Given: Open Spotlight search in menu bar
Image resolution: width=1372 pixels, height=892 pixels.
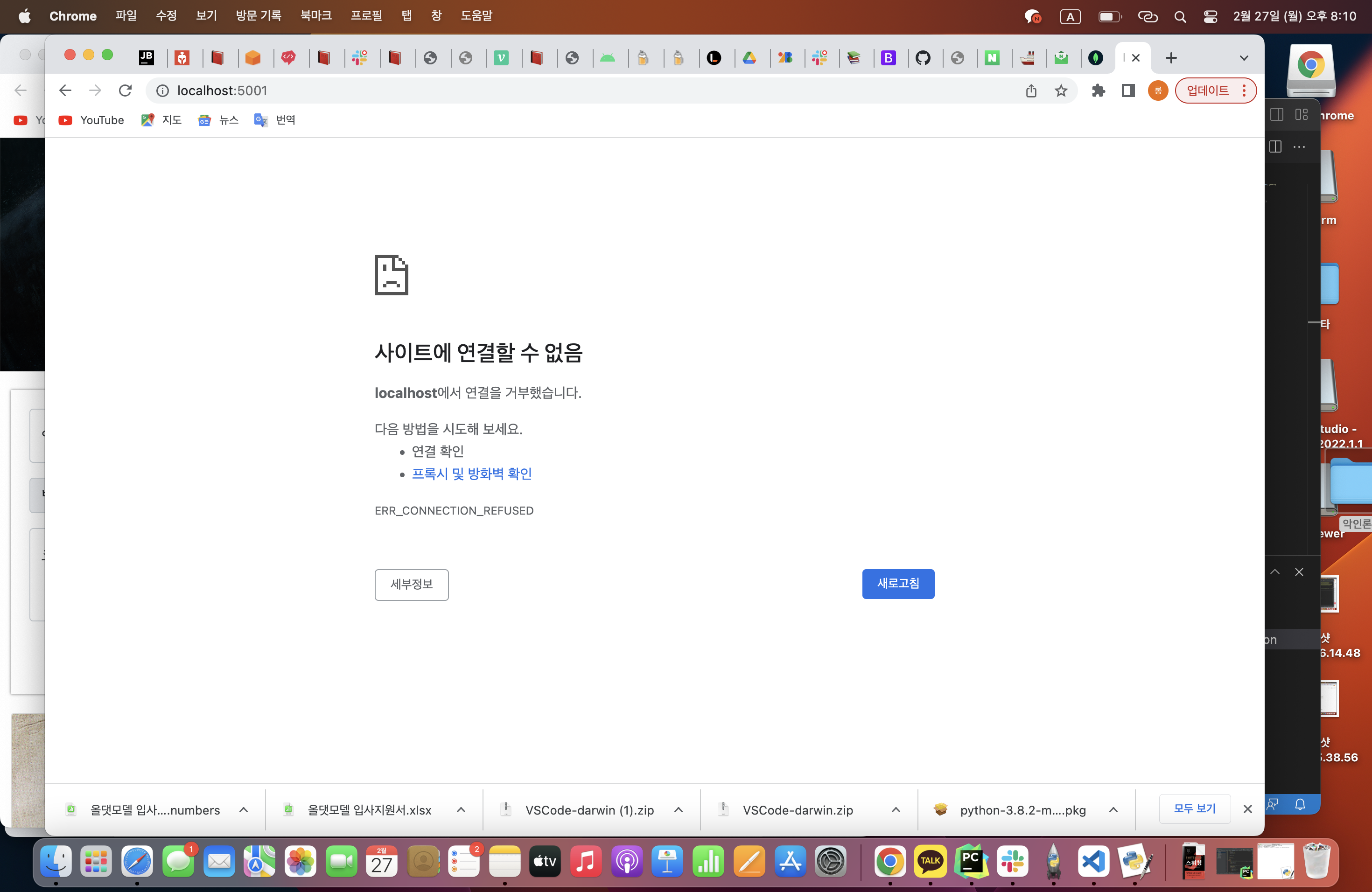Looking at the screenshot, I should (1180, 17).
